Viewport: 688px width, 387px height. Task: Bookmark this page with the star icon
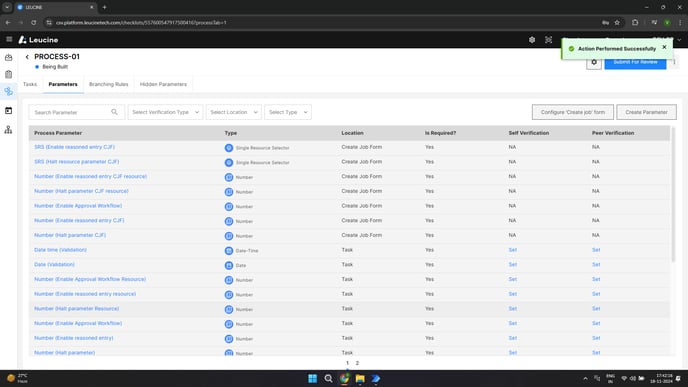pyautogui.click(x=617, y=22)
